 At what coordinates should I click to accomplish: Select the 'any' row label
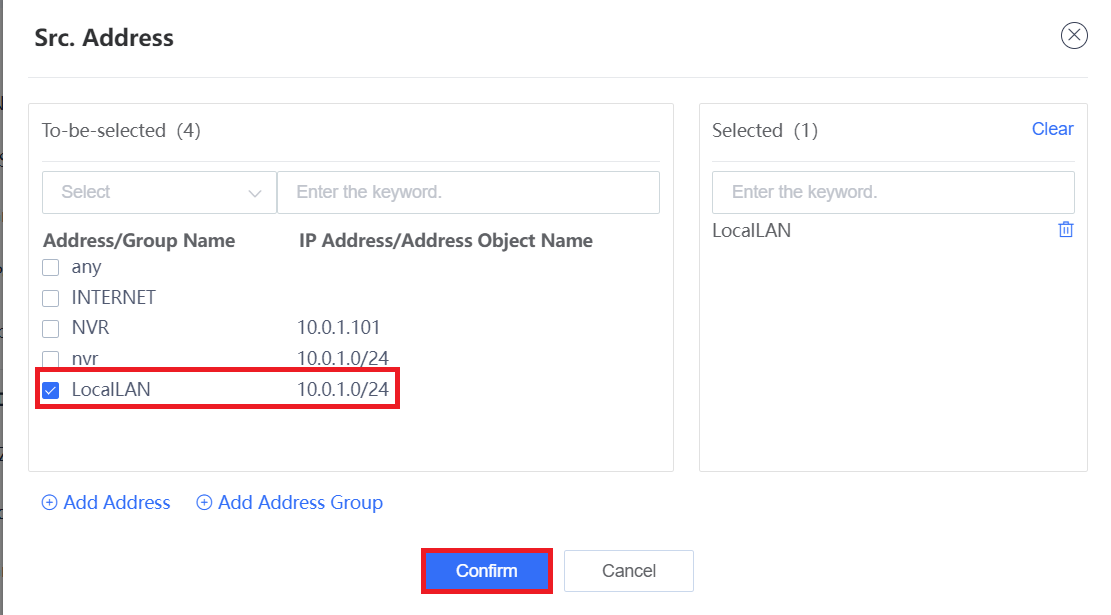pos(86,268)
